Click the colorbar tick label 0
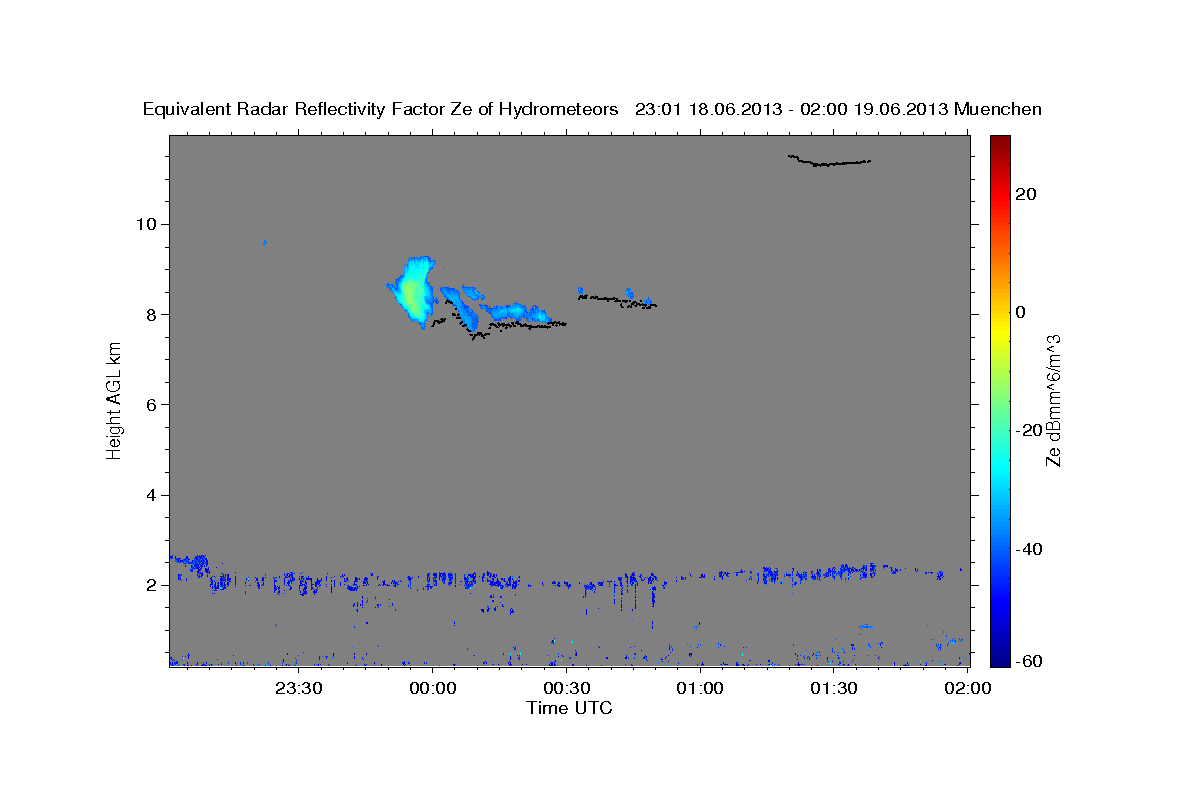 point(1020,312)
